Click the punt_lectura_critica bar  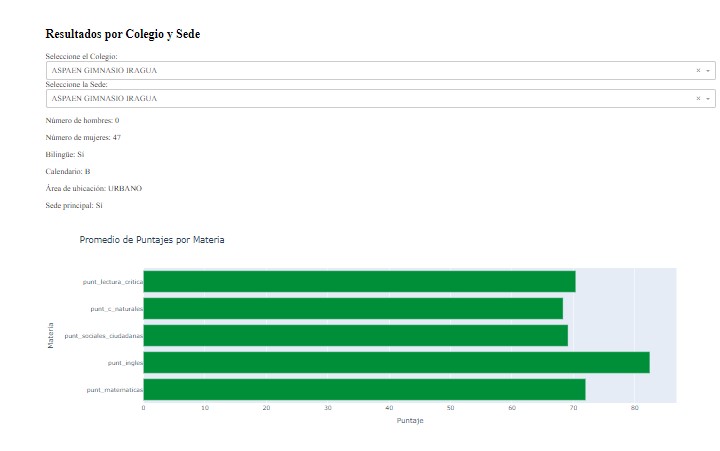click(359, 281)
